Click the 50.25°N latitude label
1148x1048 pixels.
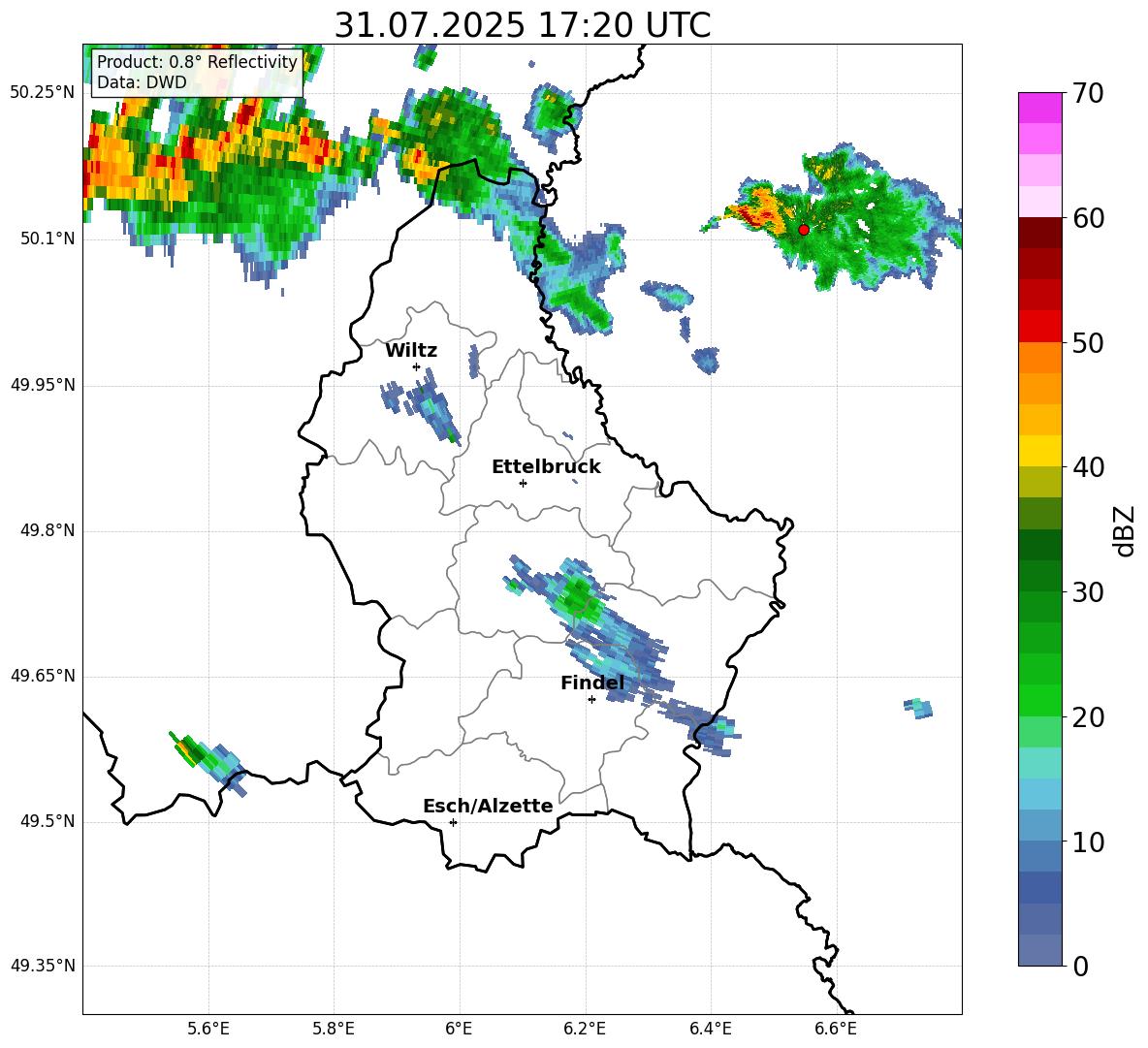(42, 93)
